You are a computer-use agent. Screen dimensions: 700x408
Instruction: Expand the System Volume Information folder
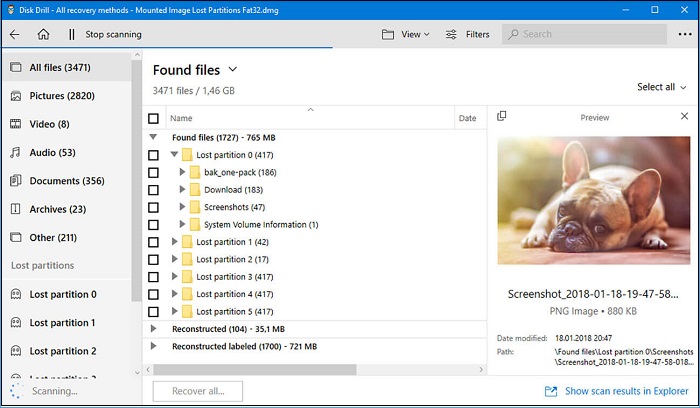pyautogui.click(x=182, y=224)
